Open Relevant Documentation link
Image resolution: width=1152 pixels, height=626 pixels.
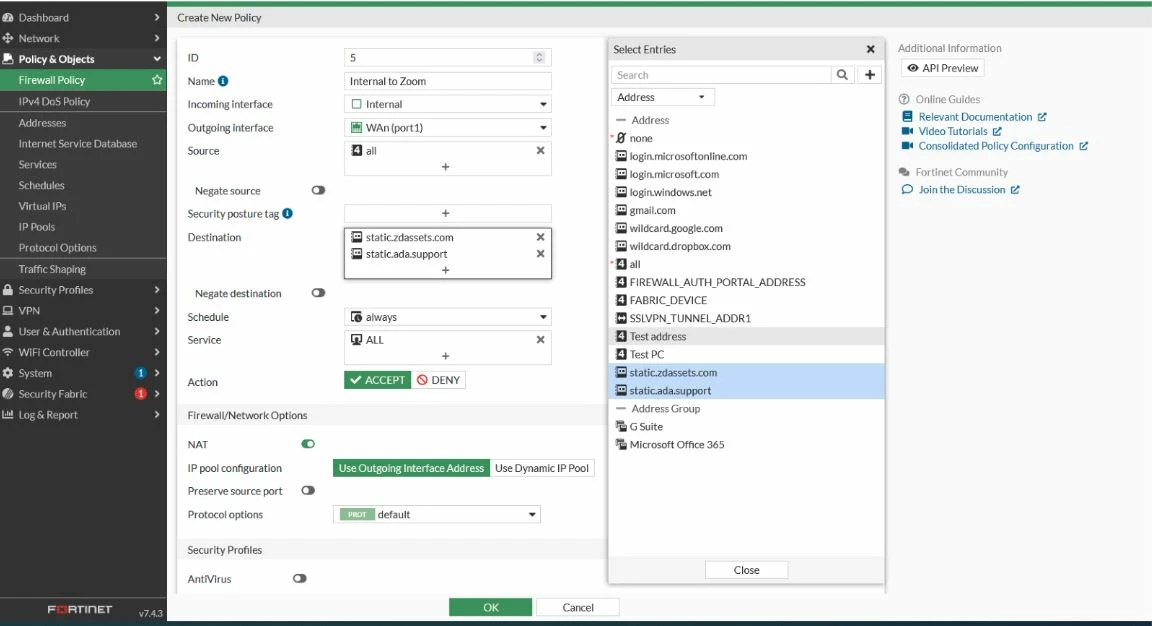[975, 117]
